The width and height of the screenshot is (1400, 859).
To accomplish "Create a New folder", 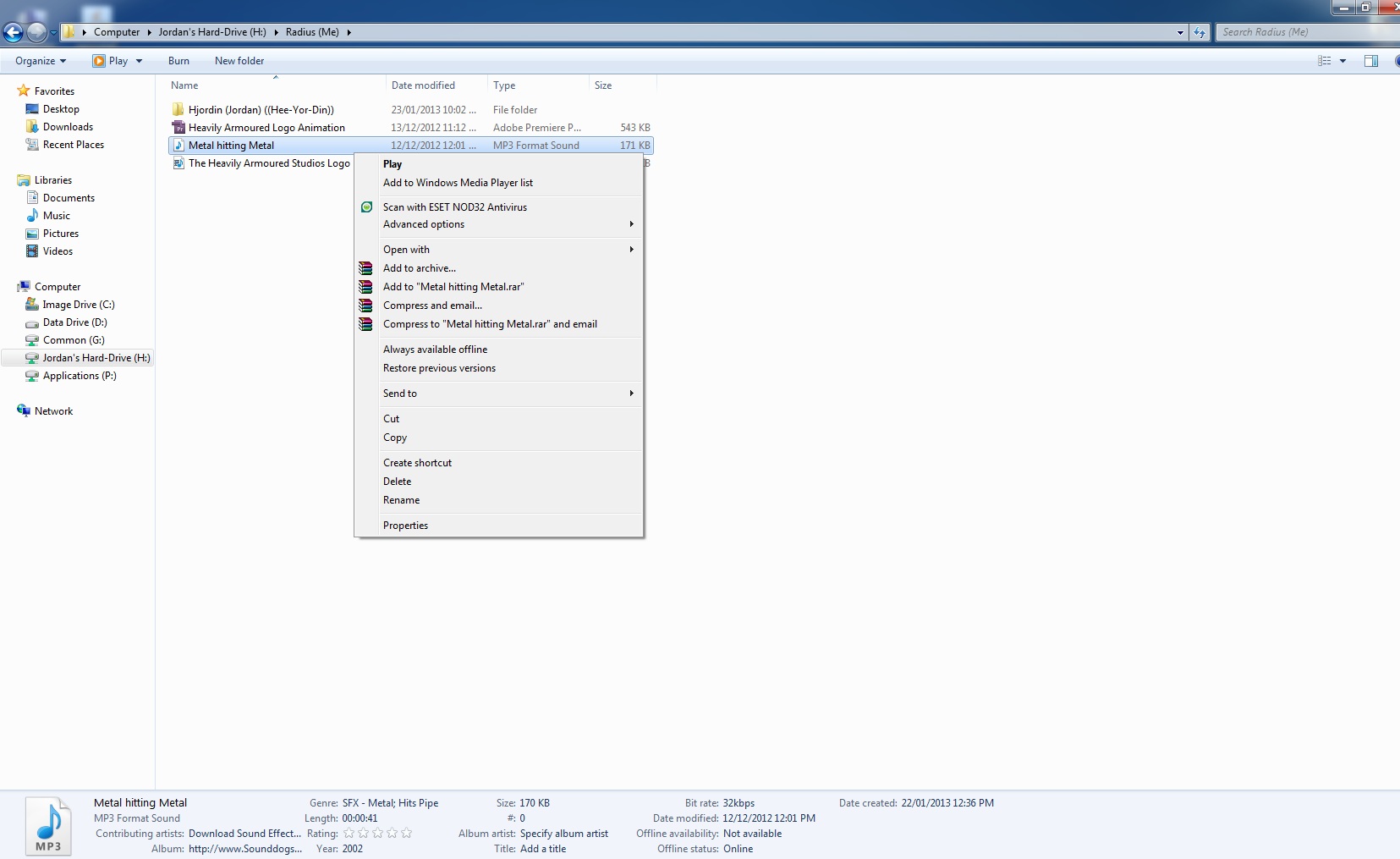I will tap(239, 61).
